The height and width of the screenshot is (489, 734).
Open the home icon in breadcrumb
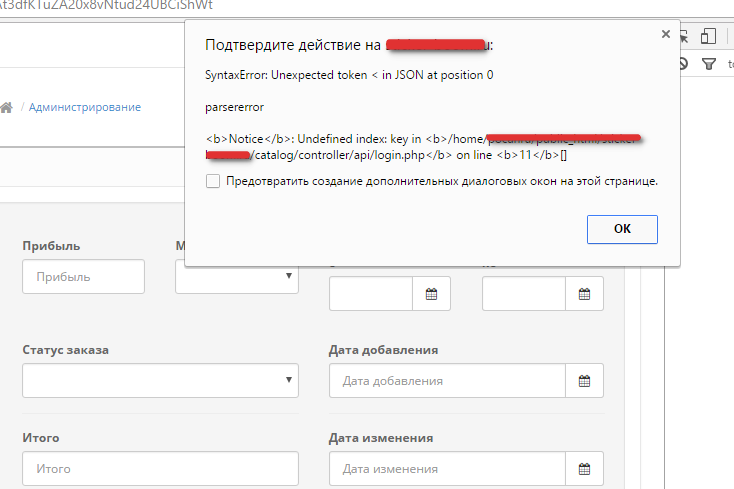coord(7,107)
